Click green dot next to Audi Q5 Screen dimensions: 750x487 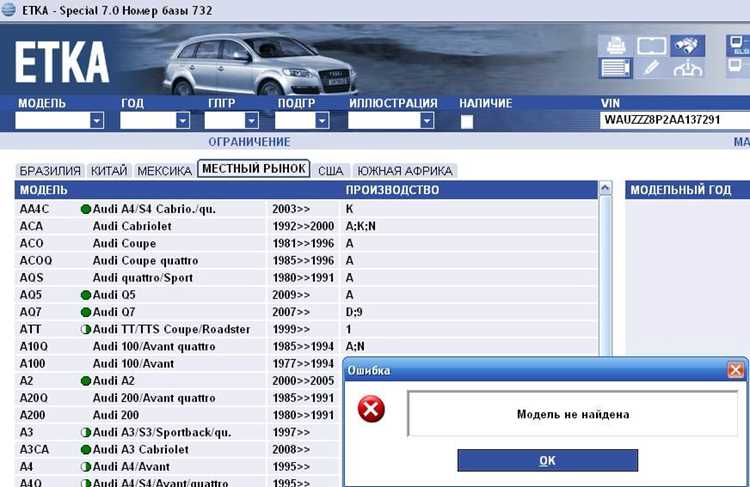(x=86, y=295)
